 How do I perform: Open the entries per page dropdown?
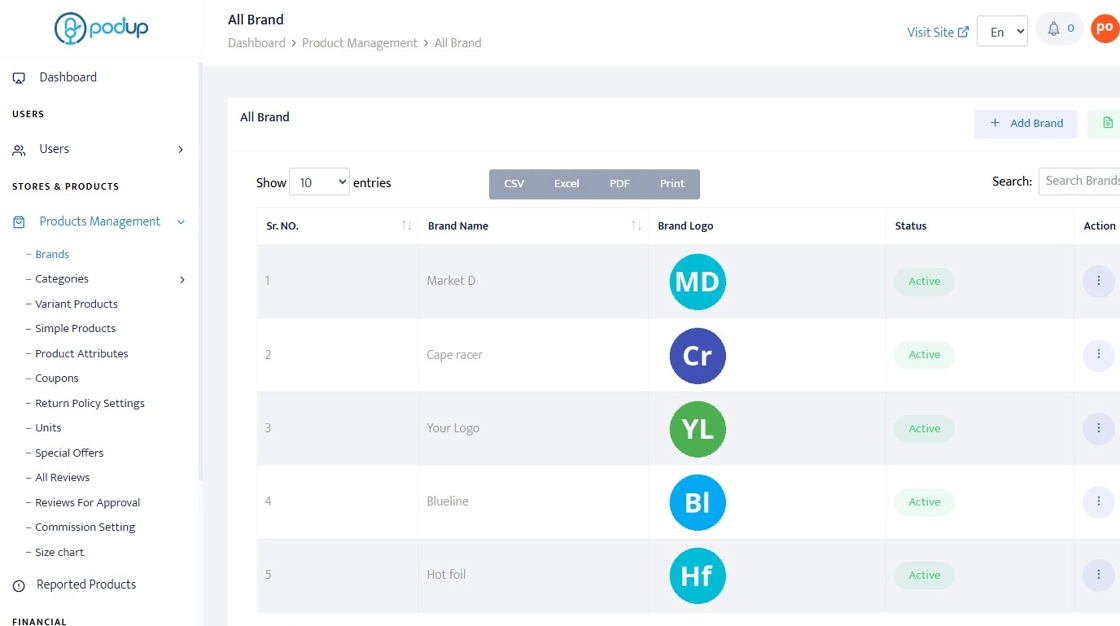(319, 182)
